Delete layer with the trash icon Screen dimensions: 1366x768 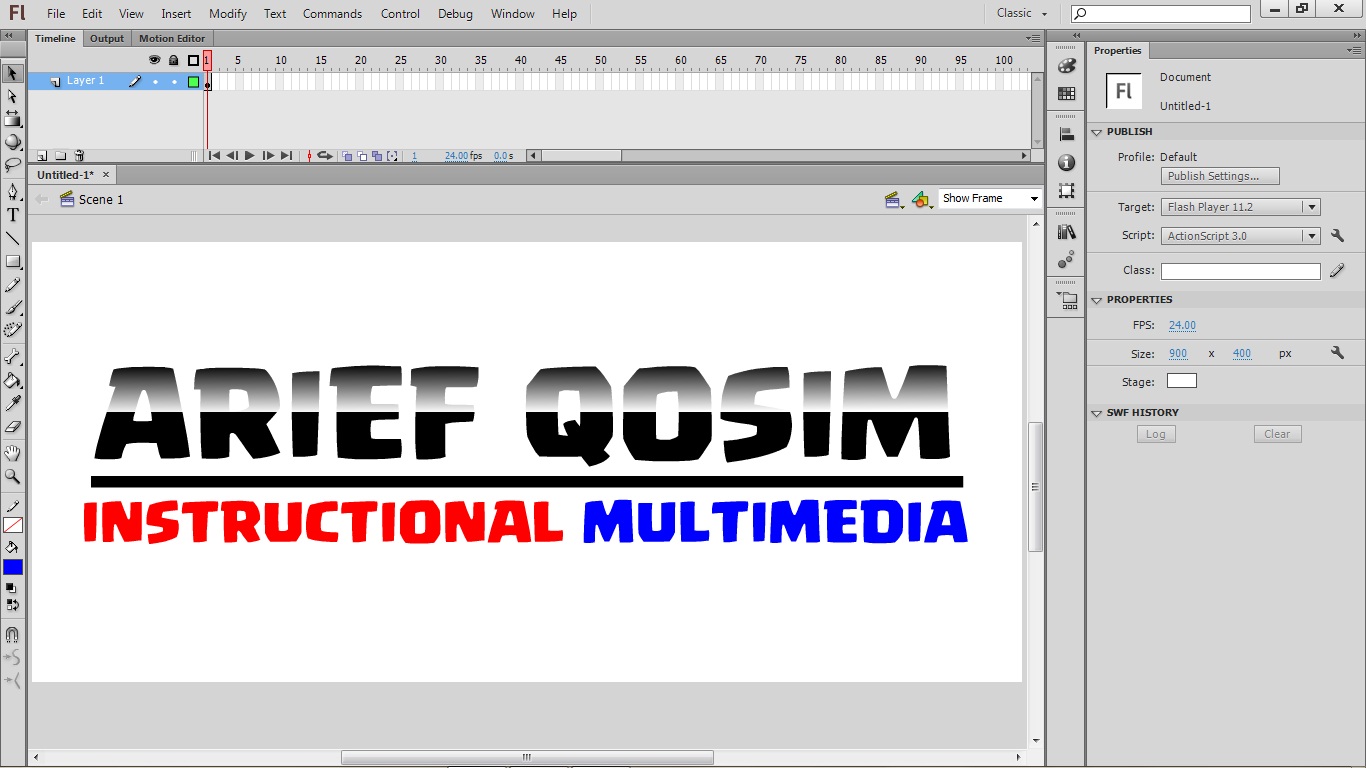(x=80, y=156)
